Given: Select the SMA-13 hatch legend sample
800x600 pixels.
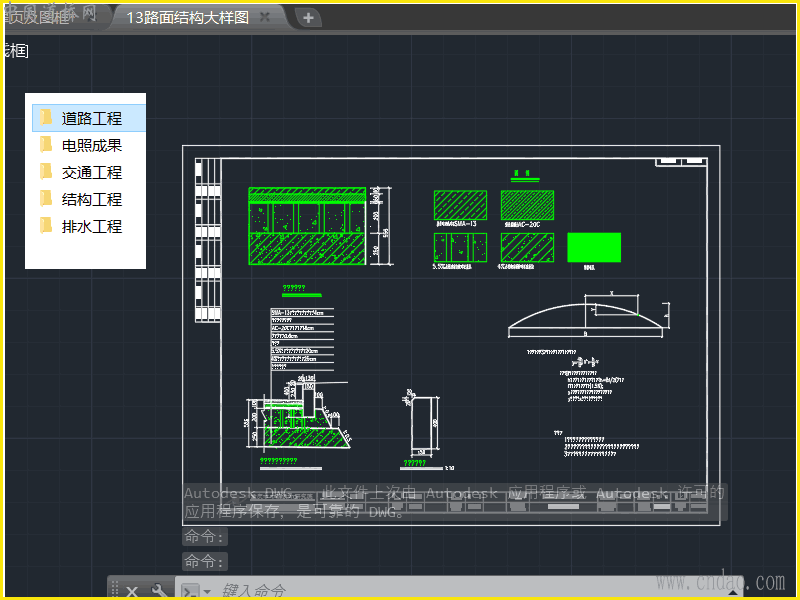Looking at the screenshot, I should pos(460,205).
